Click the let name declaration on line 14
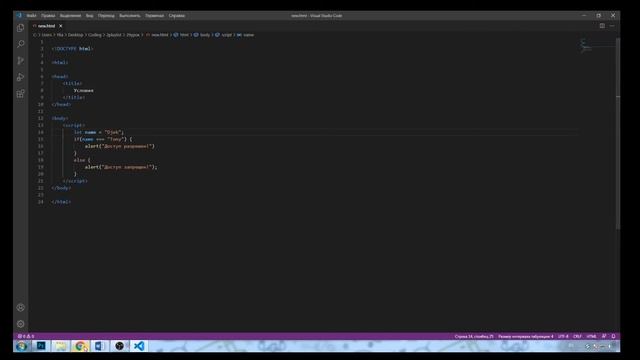The width and height of the screenshot is (640, 360). tap(98, 132)
